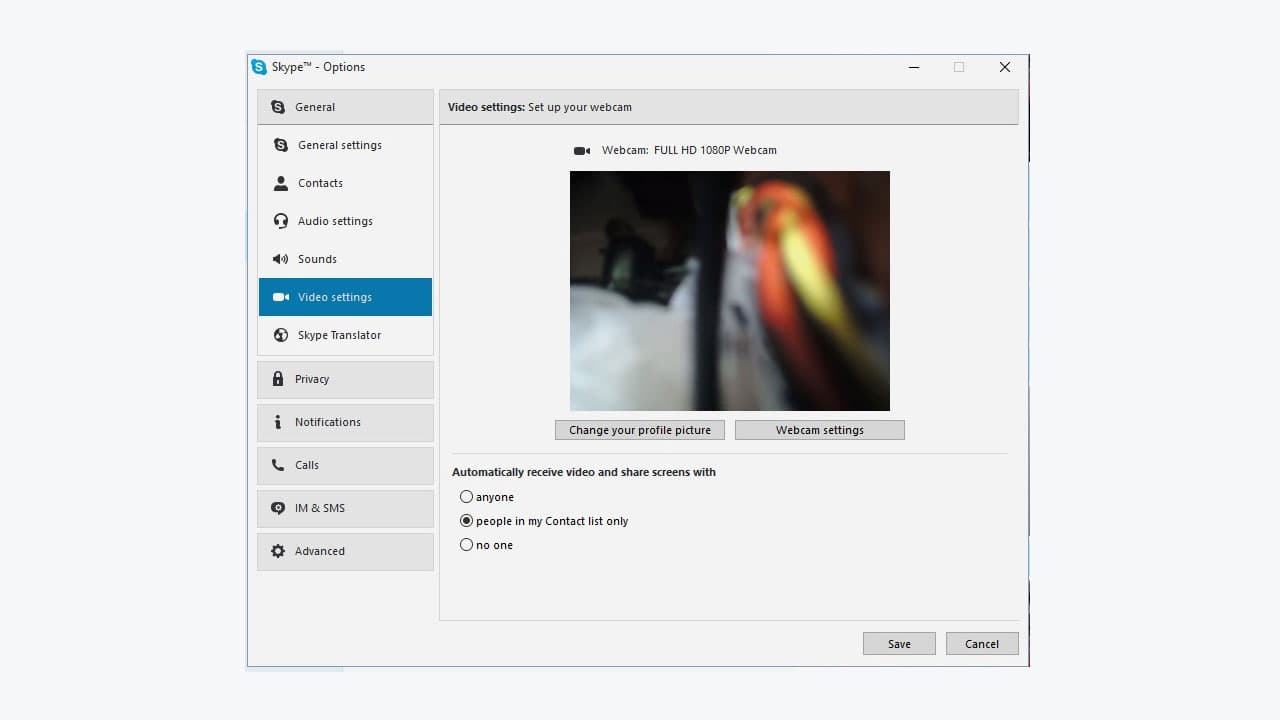Click the Advanced gear icon
Viewport: 1280px width, 720px height.
tap(278, 551)
